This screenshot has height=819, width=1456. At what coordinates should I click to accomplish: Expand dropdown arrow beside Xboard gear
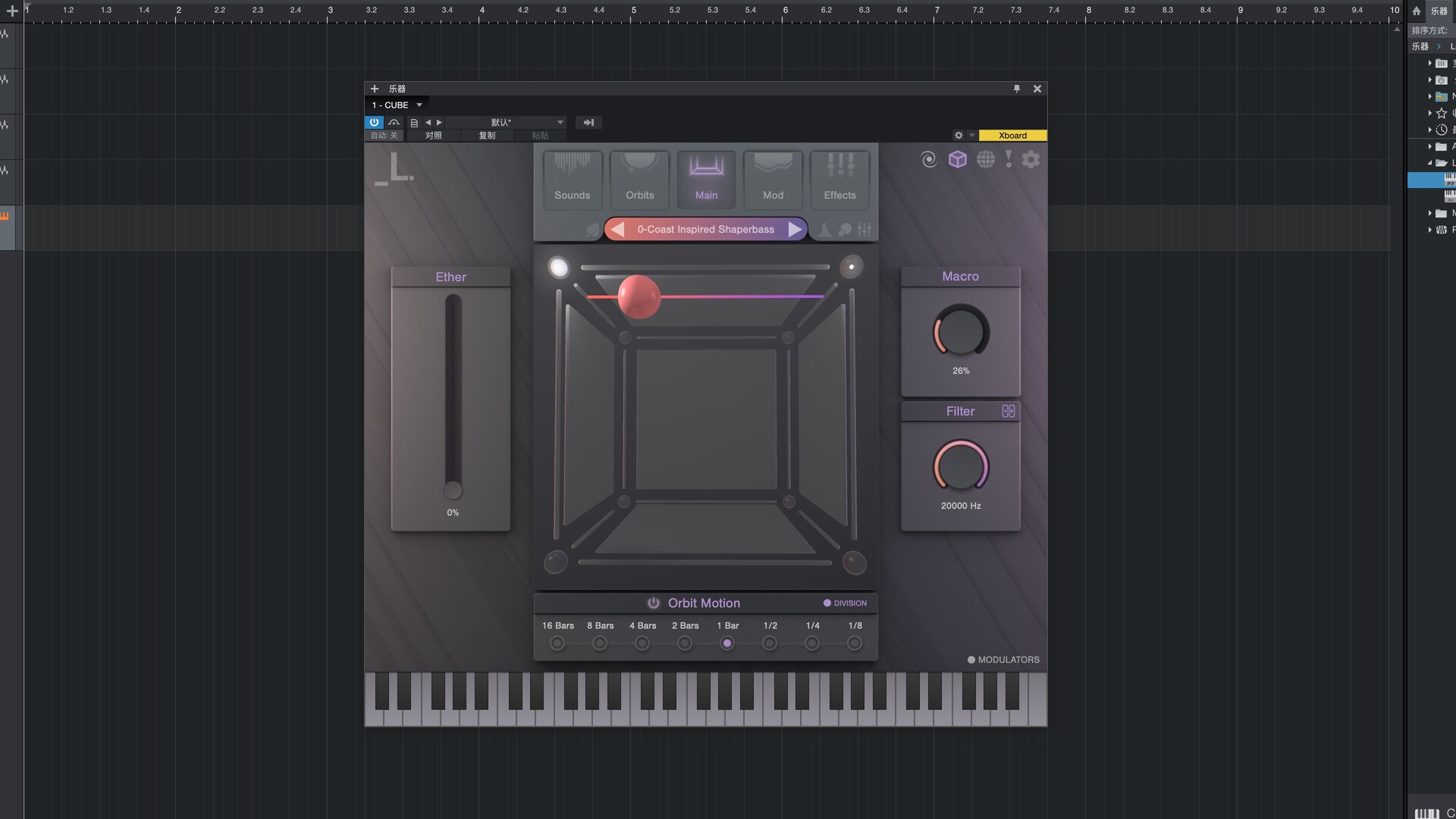click(x=971, y=136)
